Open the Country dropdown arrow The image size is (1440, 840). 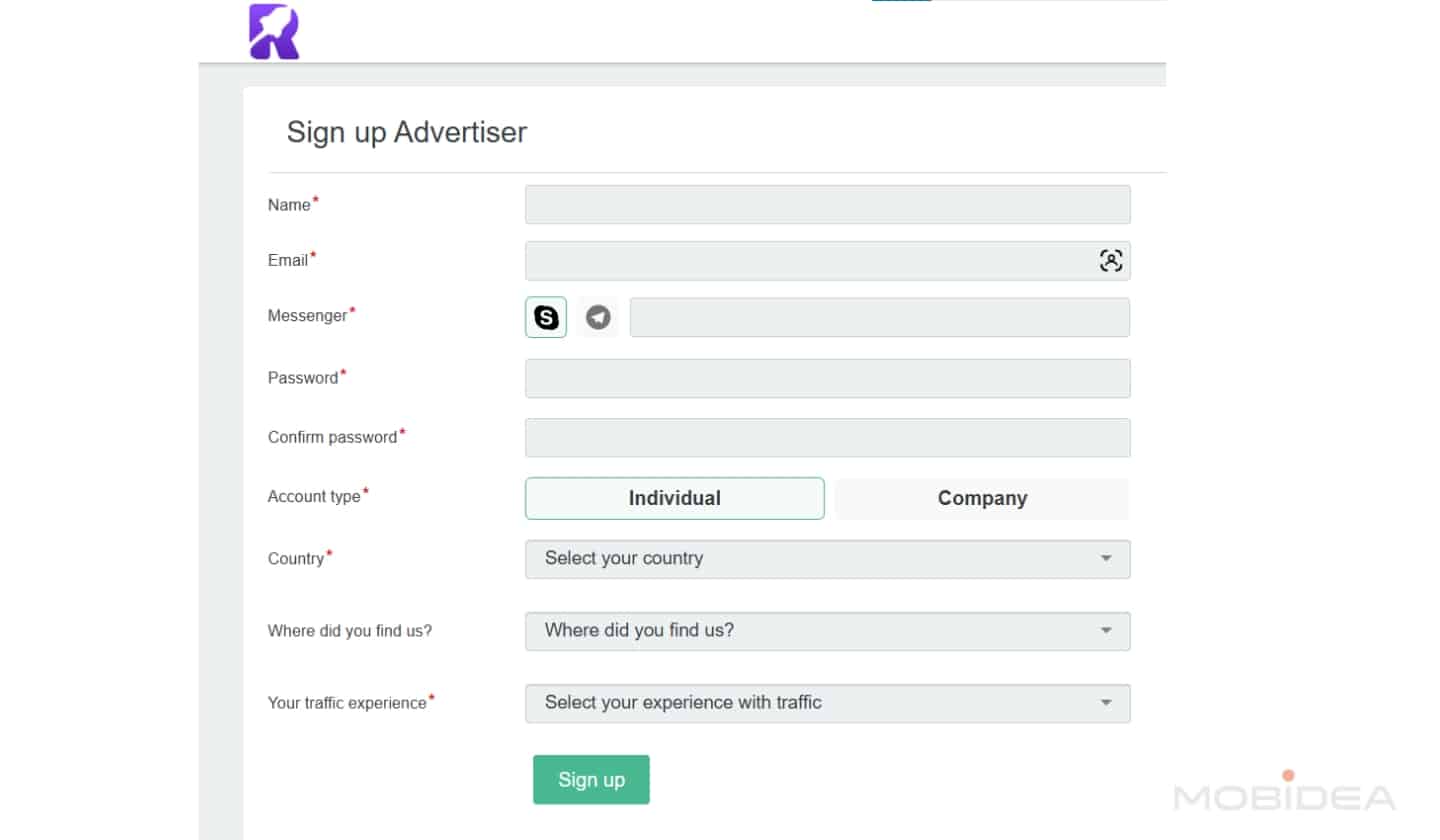tap(1105, 559)
